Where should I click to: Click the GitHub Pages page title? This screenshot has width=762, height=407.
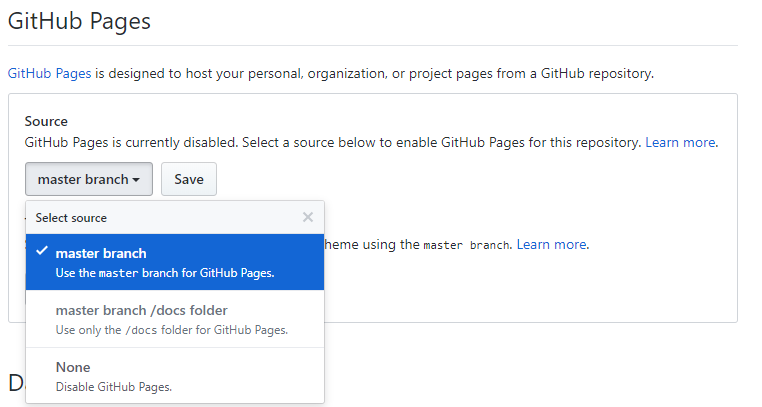(79, 21)
